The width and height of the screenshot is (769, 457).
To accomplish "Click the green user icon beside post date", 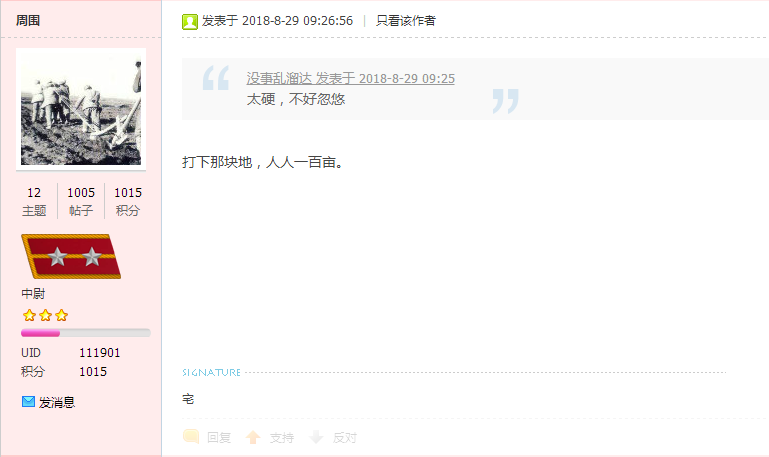I will coord(190,22).
